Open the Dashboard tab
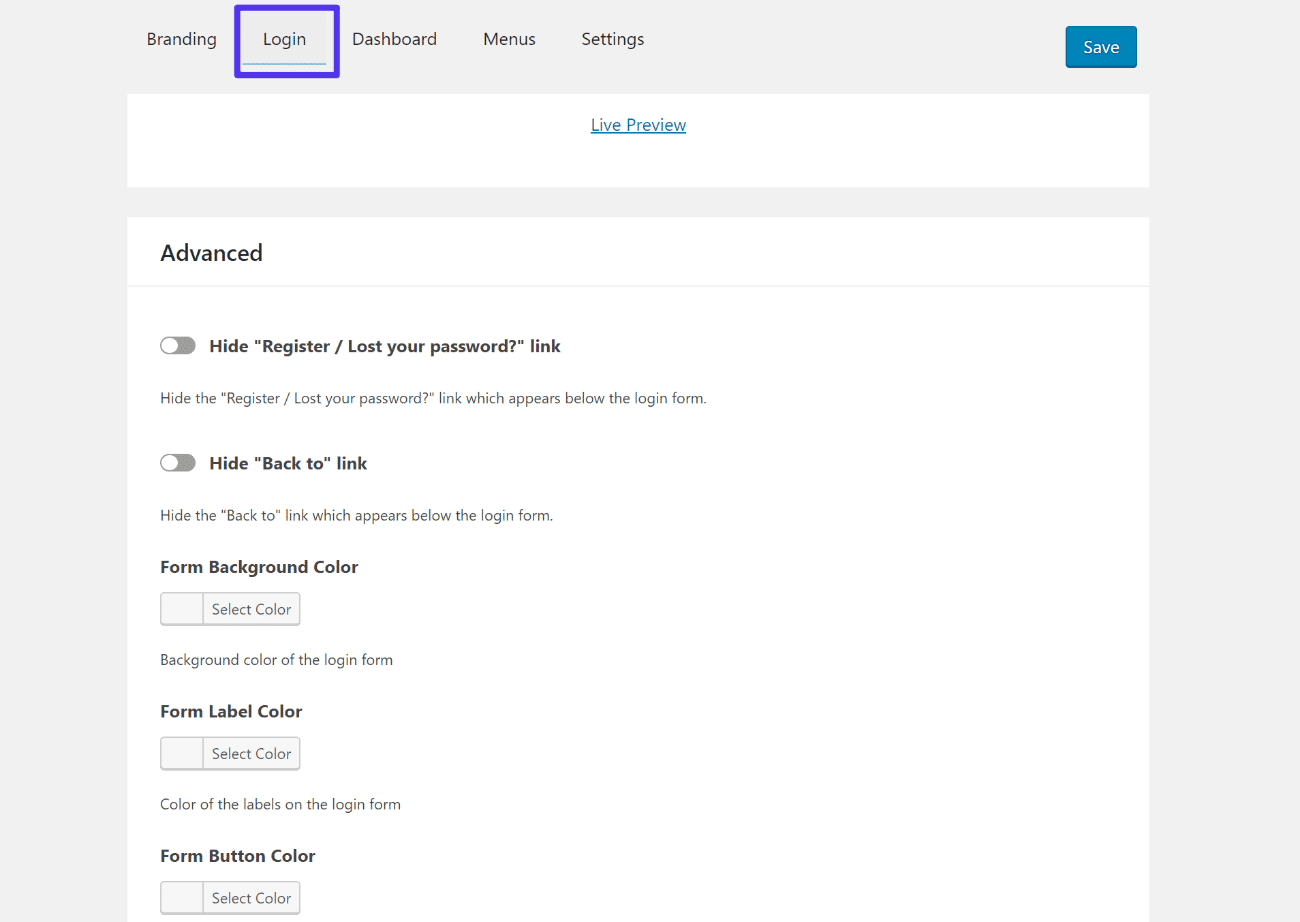The image size is (1300, 922). (x=394, y=39)
